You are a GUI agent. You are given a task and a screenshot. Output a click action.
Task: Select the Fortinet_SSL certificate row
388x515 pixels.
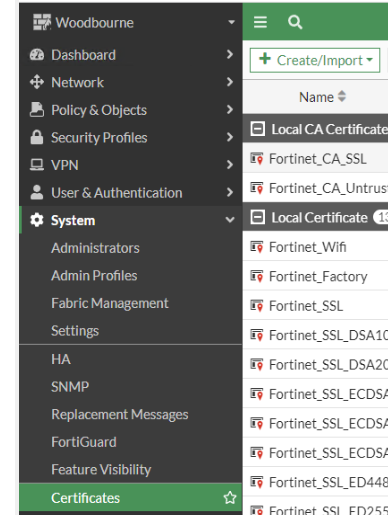315,305
